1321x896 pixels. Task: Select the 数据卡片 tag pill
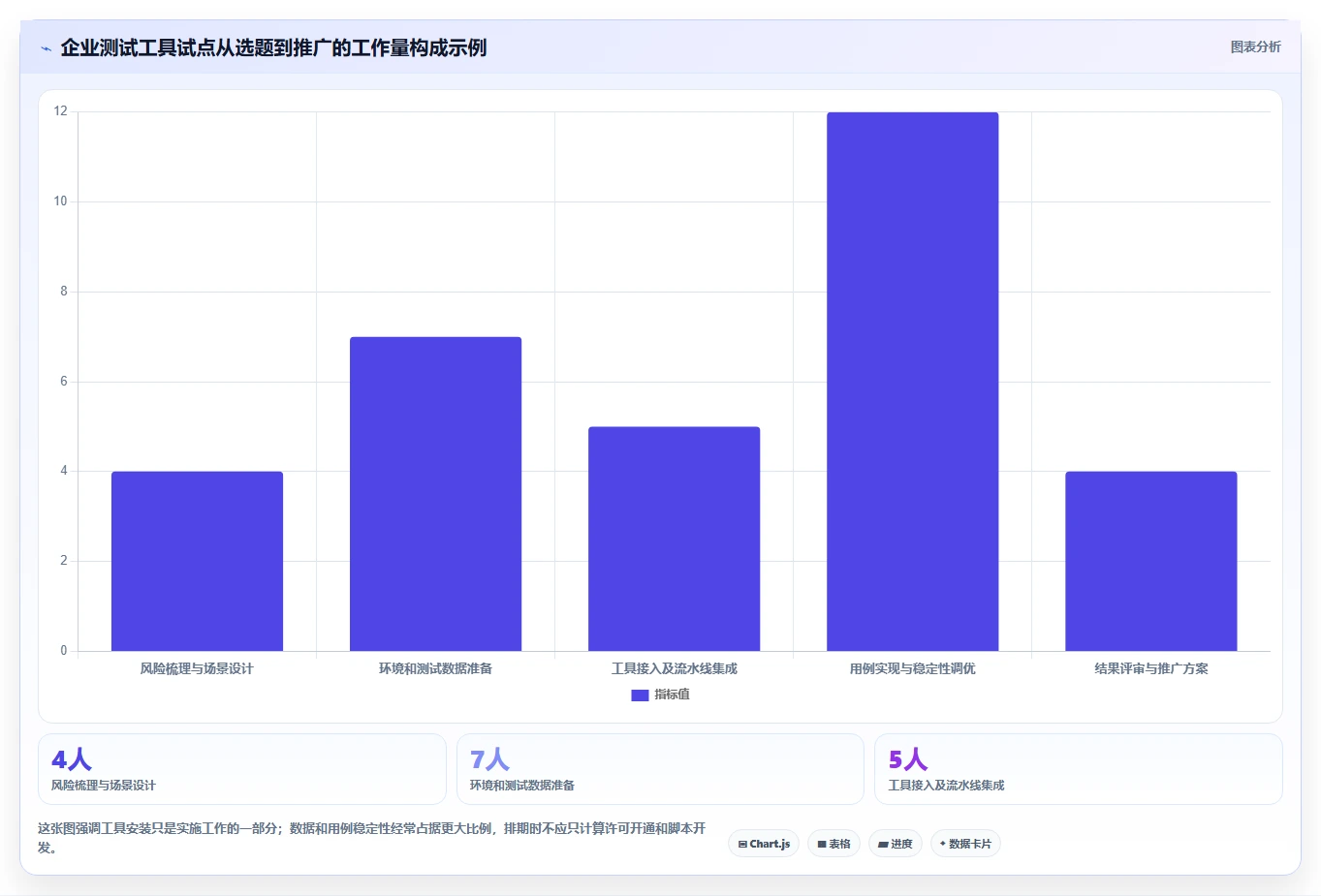pos(965,844)
